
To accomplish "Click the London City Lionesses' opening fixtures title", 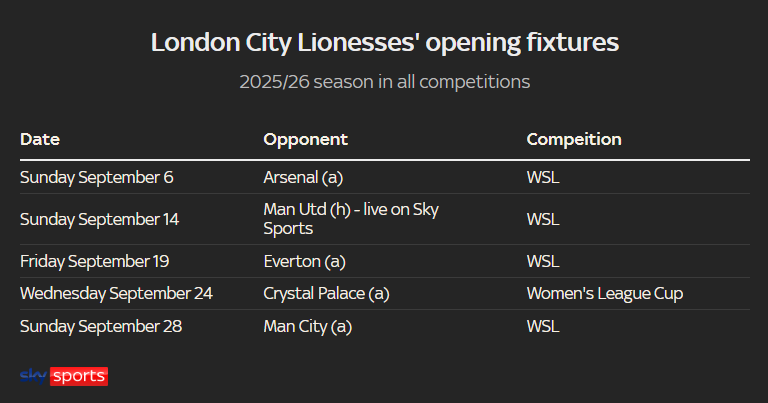I will pyautogui.click(x=384, y=43).
